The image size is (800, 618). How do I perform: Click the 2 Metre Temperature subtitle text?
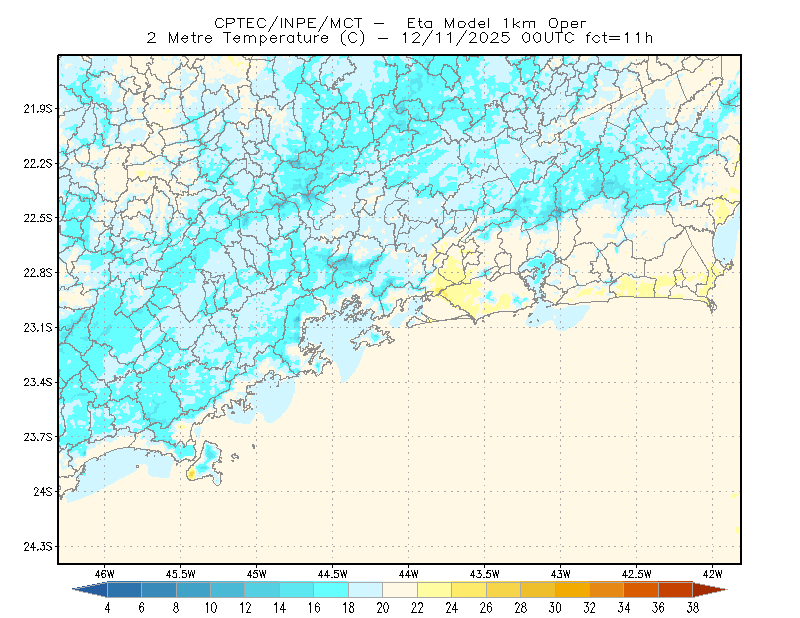pyautogui.click(x=399, y=38)
